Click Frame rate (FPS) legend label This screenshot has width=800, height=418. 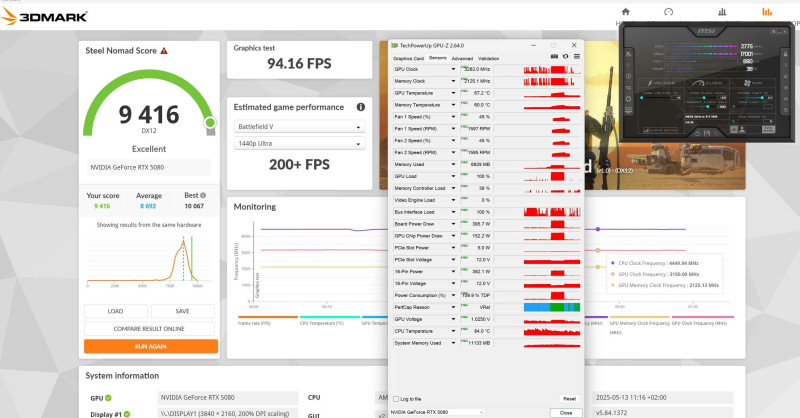(254, 323)
